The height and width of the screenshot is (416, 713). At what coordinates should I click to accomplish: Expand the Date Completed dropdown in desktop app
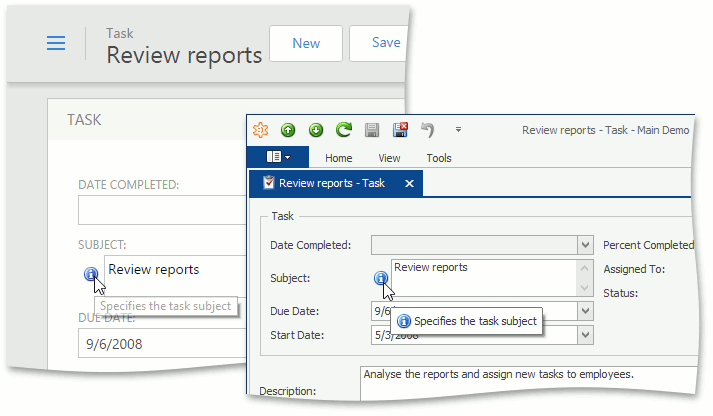[x=585, y=245]
